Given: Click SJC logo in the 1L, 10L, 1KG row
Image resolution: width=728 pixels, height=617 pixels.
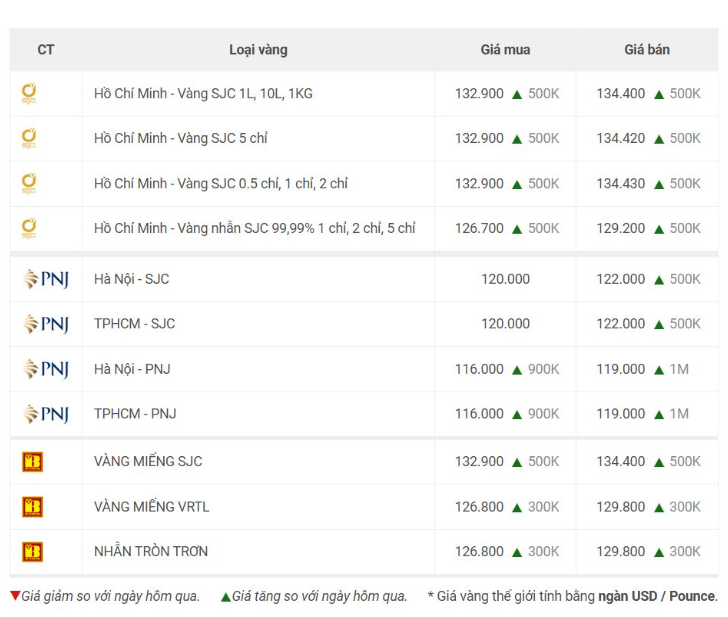Looking at the screenshot, I should [29, 93].
